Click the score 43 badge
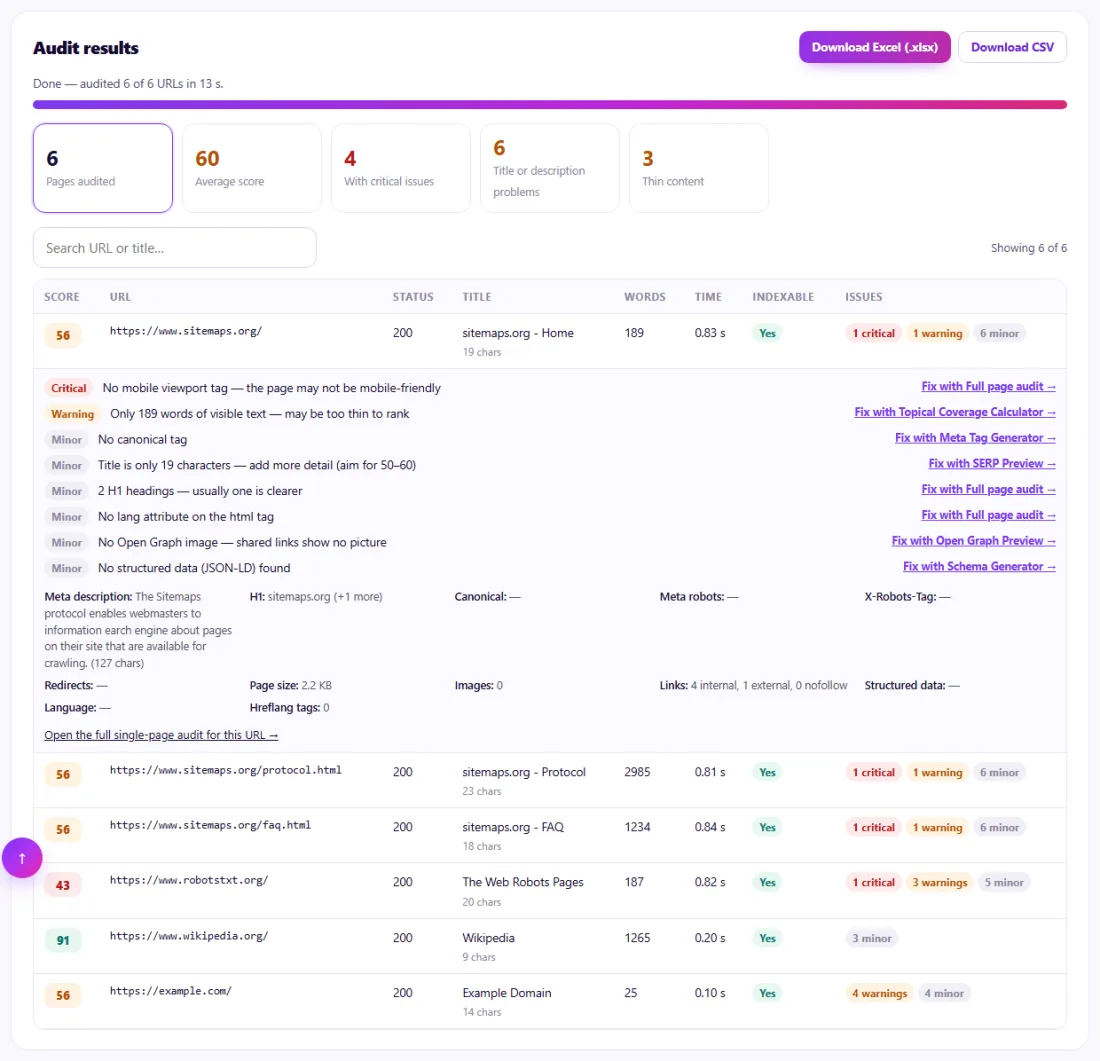Image resolution: width=1100 pixels, height=1061 pixels. pyautogui.click(x=62, y=886)
